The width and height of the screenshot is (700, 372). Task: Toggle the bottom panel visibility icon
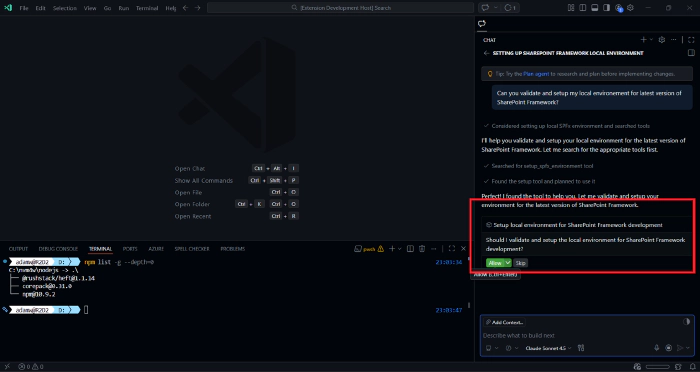[x=595, y=8]
